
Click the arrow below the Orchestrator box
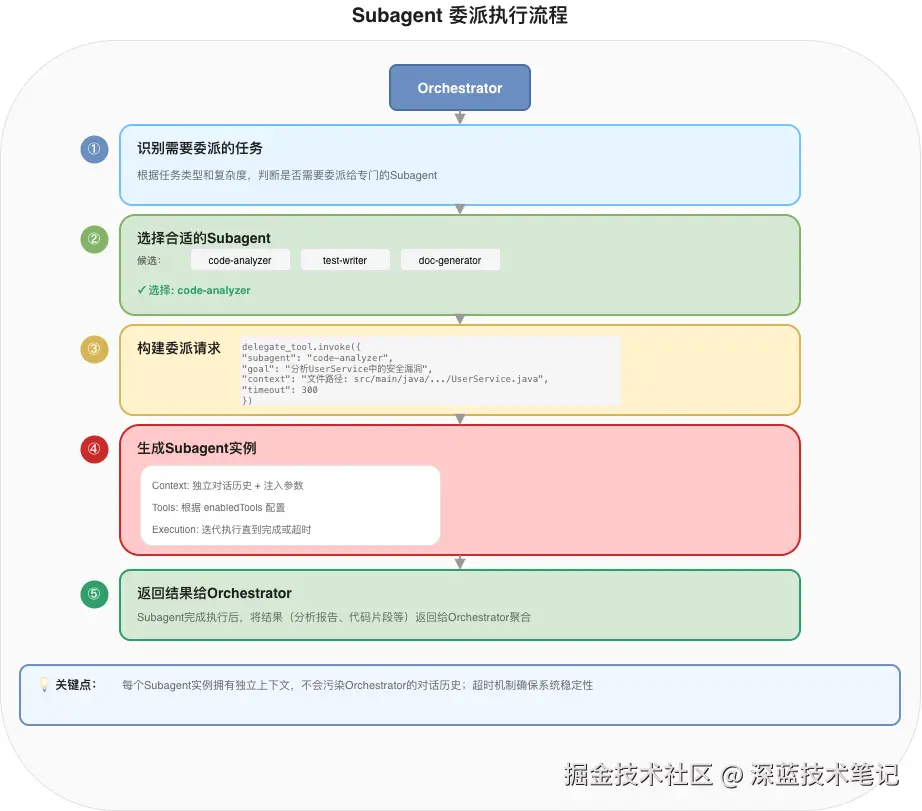tap(460, 117)
